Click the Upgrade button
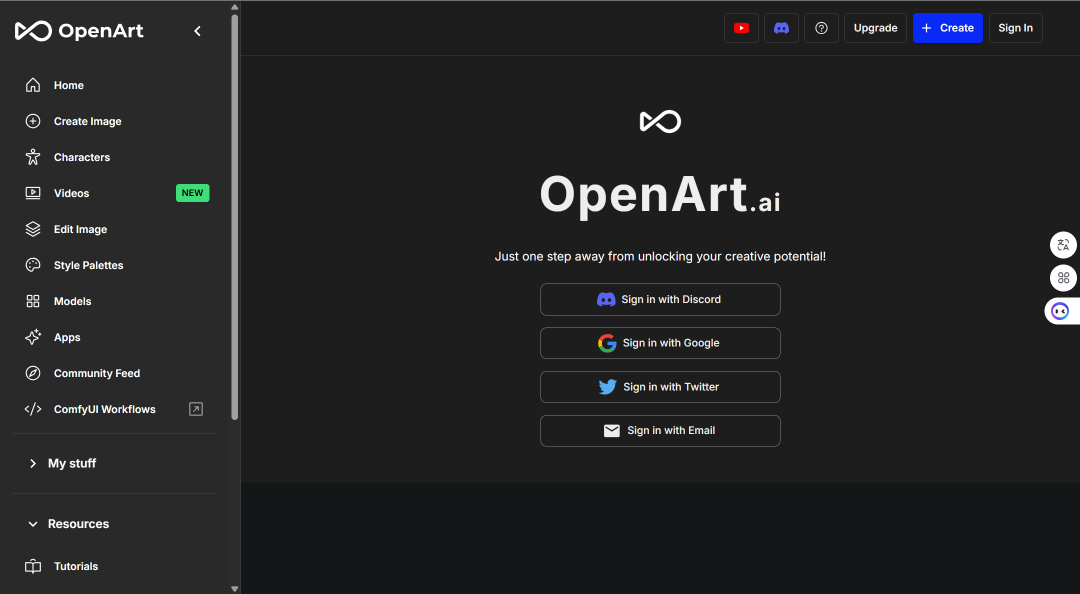The height and width of the screenshot is (594, 1080). point(875,28)
